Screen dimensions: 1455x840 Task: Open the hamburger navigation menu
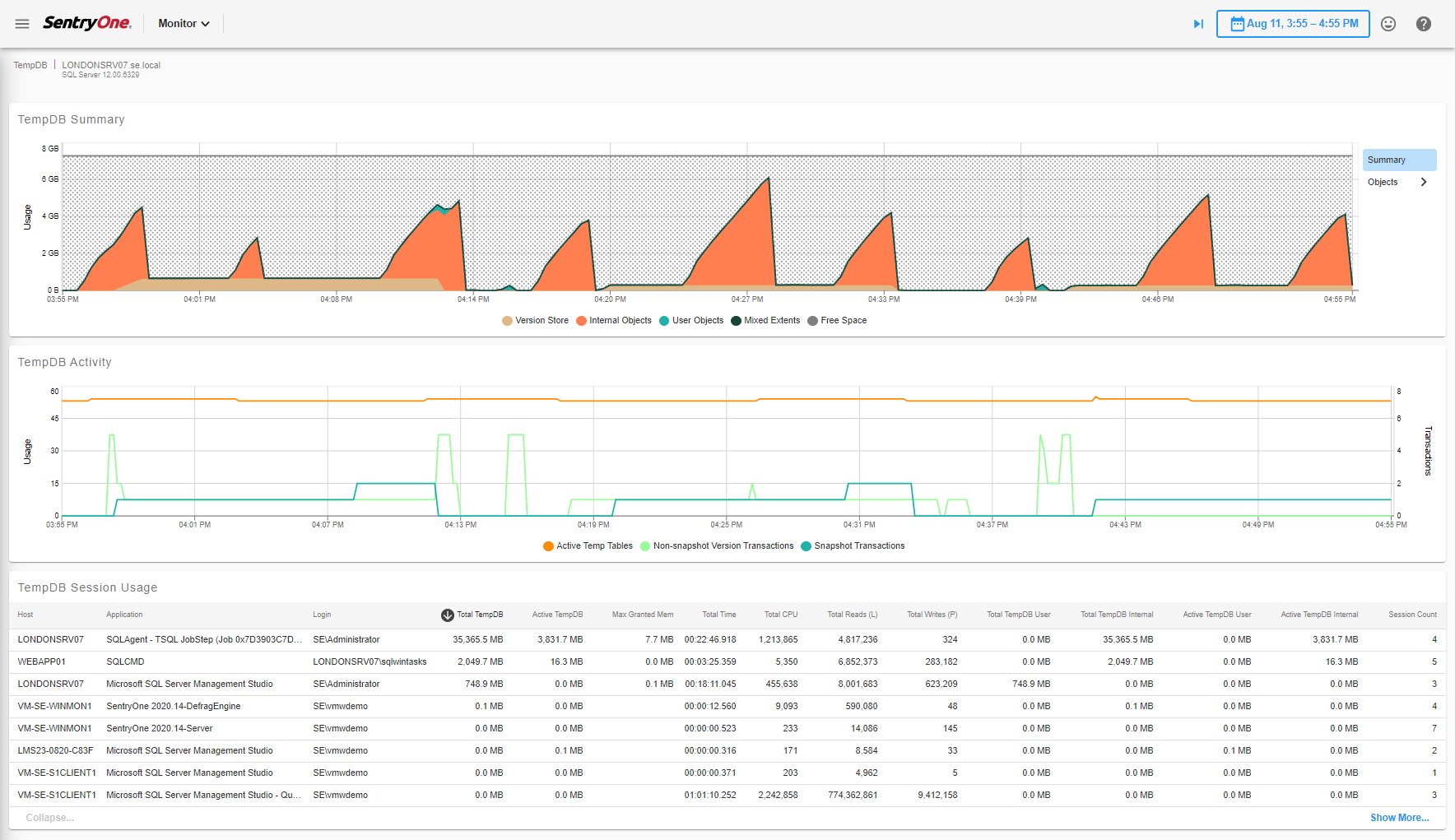[x=21, y=23]
